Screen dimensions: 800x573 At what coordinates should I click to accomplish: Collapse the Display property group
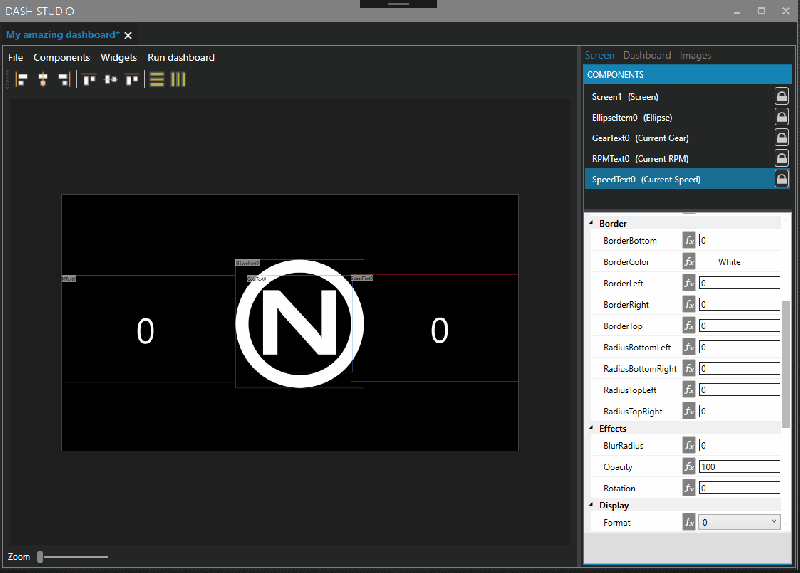pos(592,505)
